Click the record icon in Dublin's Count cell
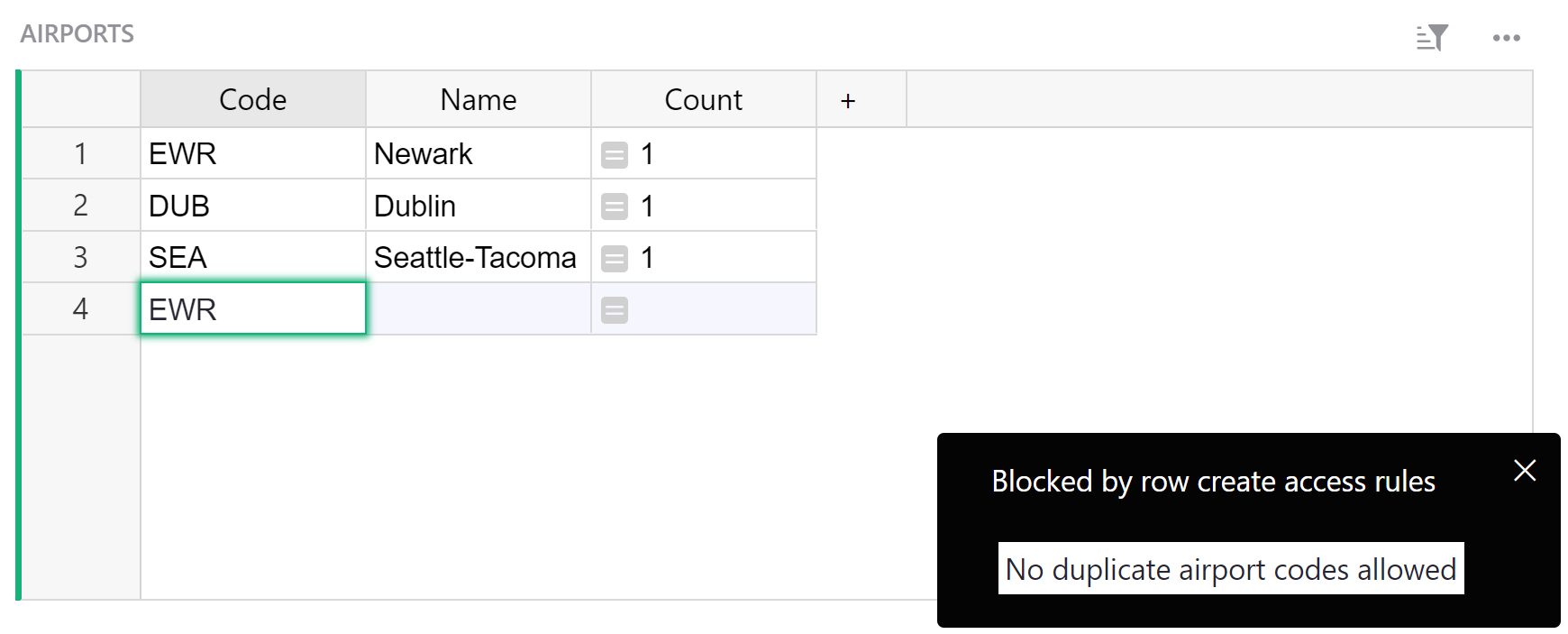 pyautogui.click(x=615, y=205)
